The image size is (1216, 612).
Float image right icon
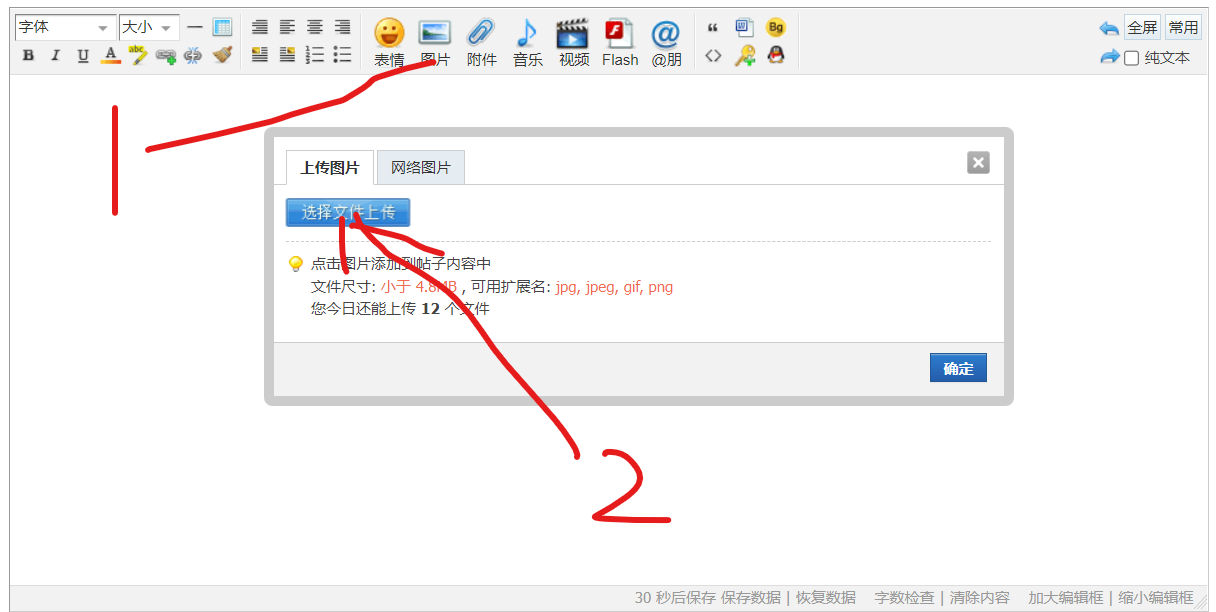[287, 56]
